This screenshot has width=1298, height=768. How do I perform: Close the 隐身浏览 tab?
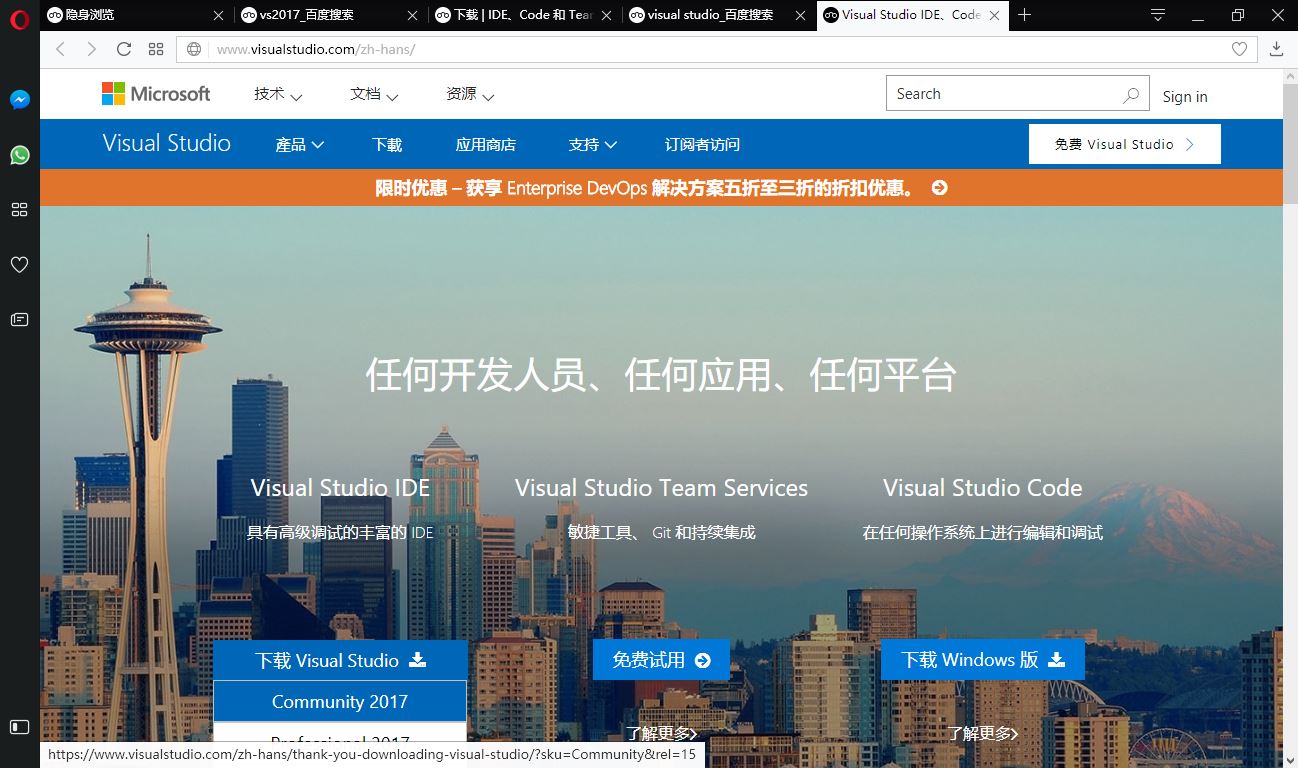pyautogui.click(x=220, y=15)
